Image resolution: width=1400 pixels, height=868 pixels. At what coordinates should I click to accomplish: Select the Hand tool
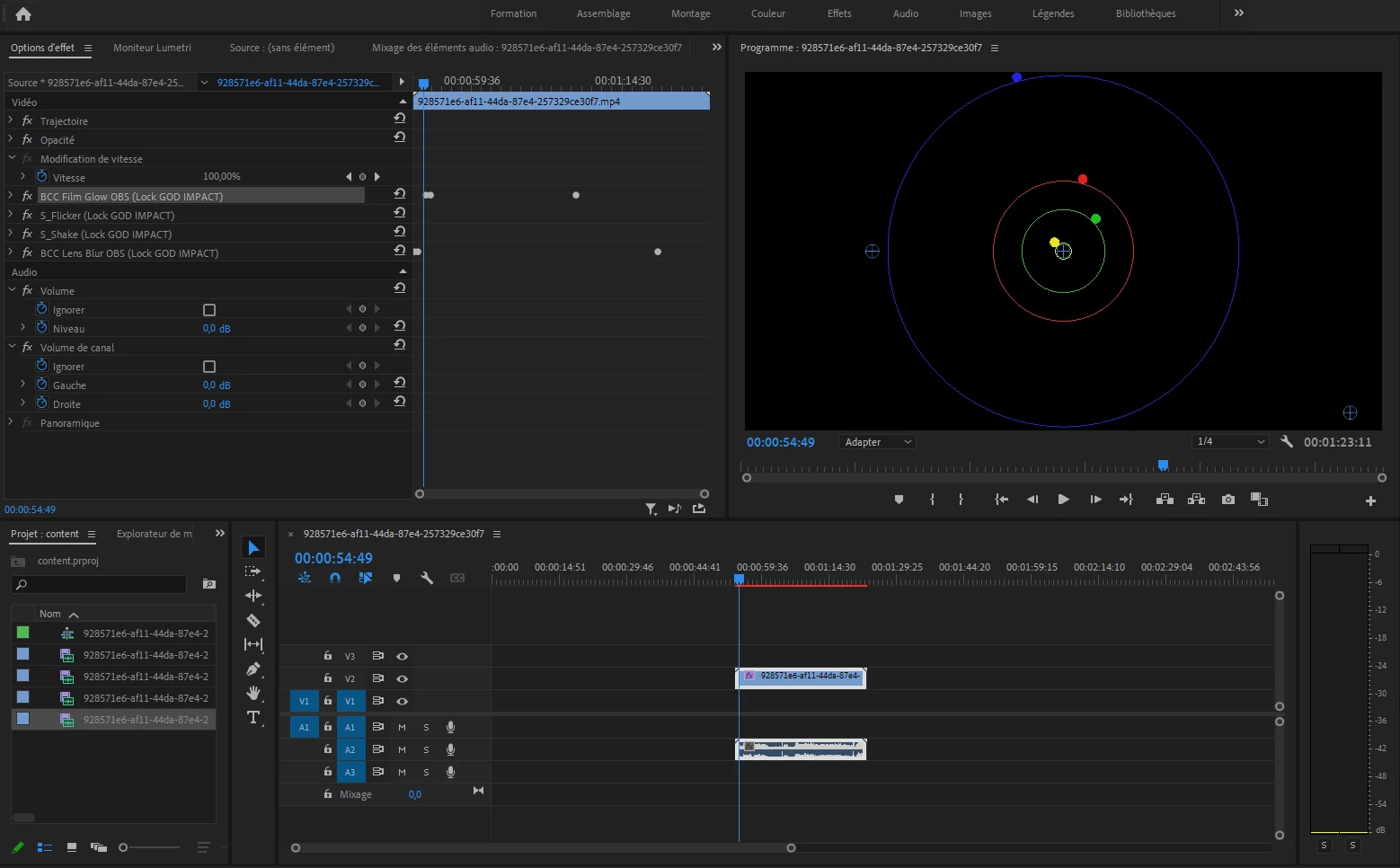coord(253,693)
